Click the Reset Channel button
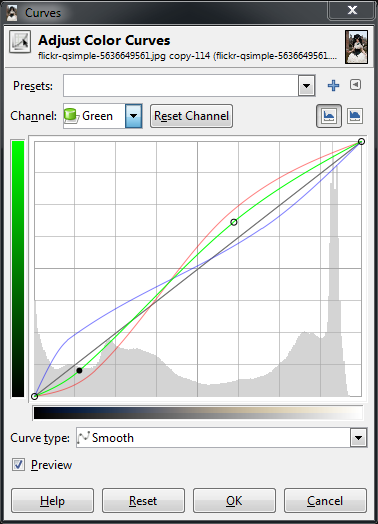 pos(191,116)
